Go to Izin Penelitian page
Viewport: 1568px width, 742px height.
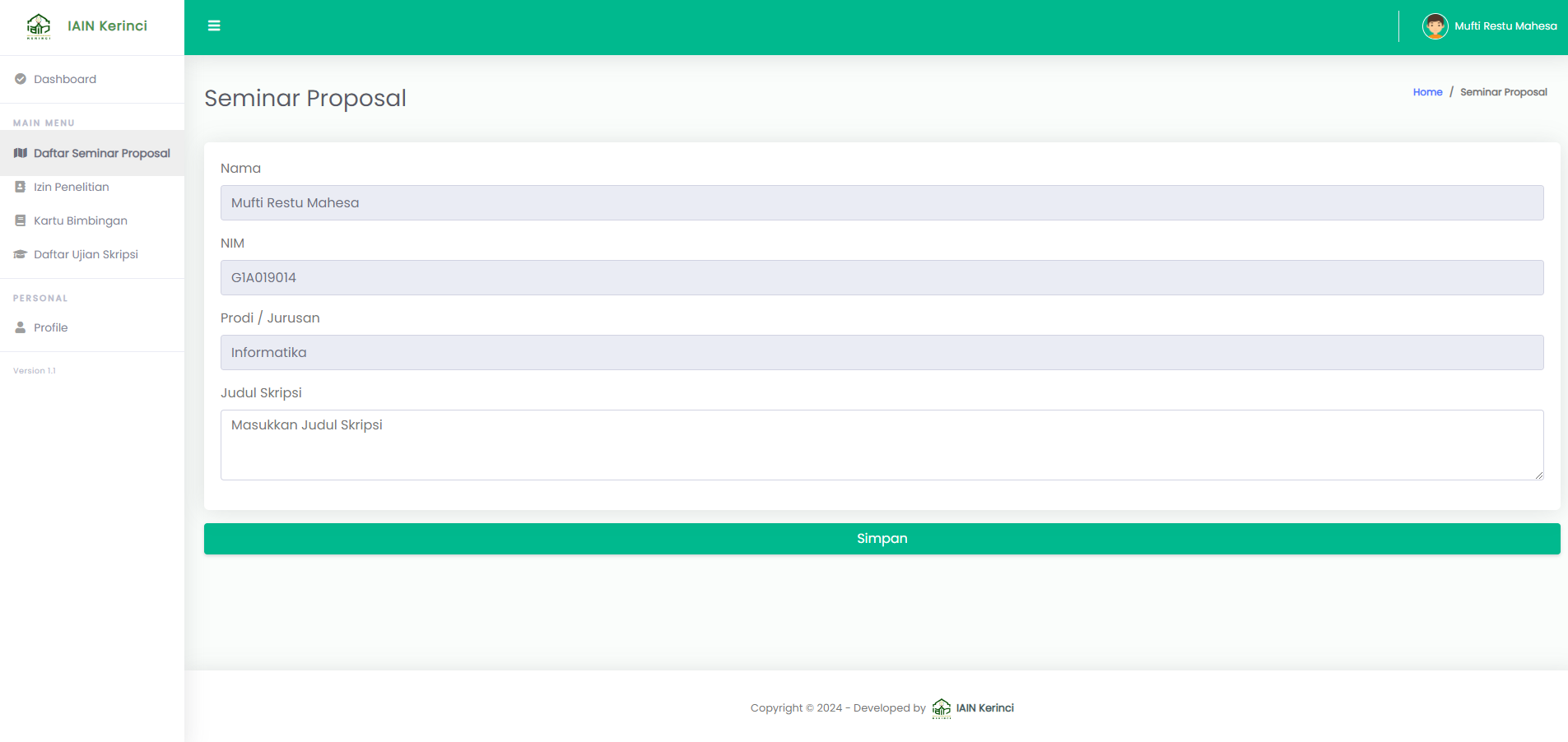click(92, 187)
